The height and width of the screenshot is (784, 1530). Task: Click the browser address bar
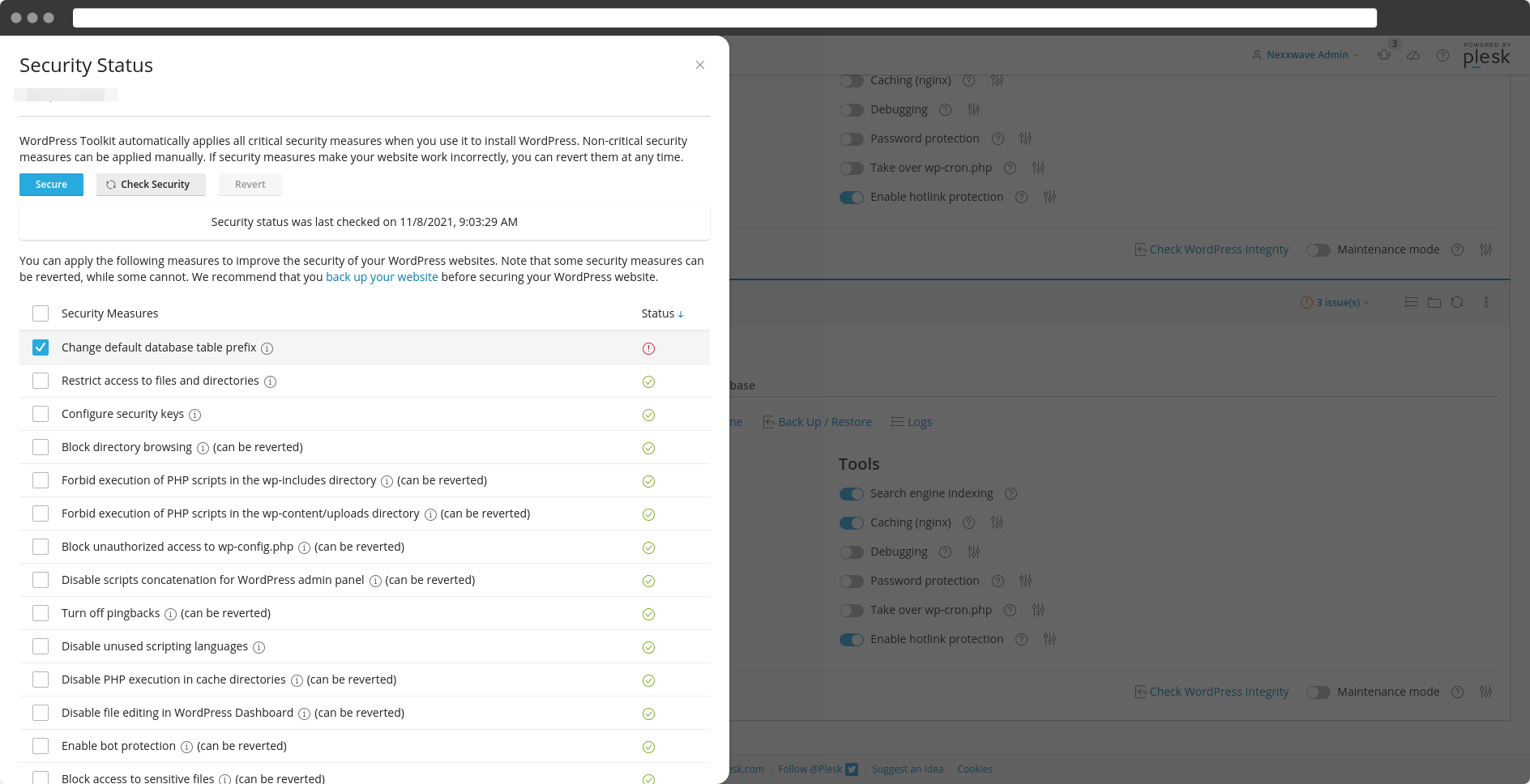click(x=724, y=18)
